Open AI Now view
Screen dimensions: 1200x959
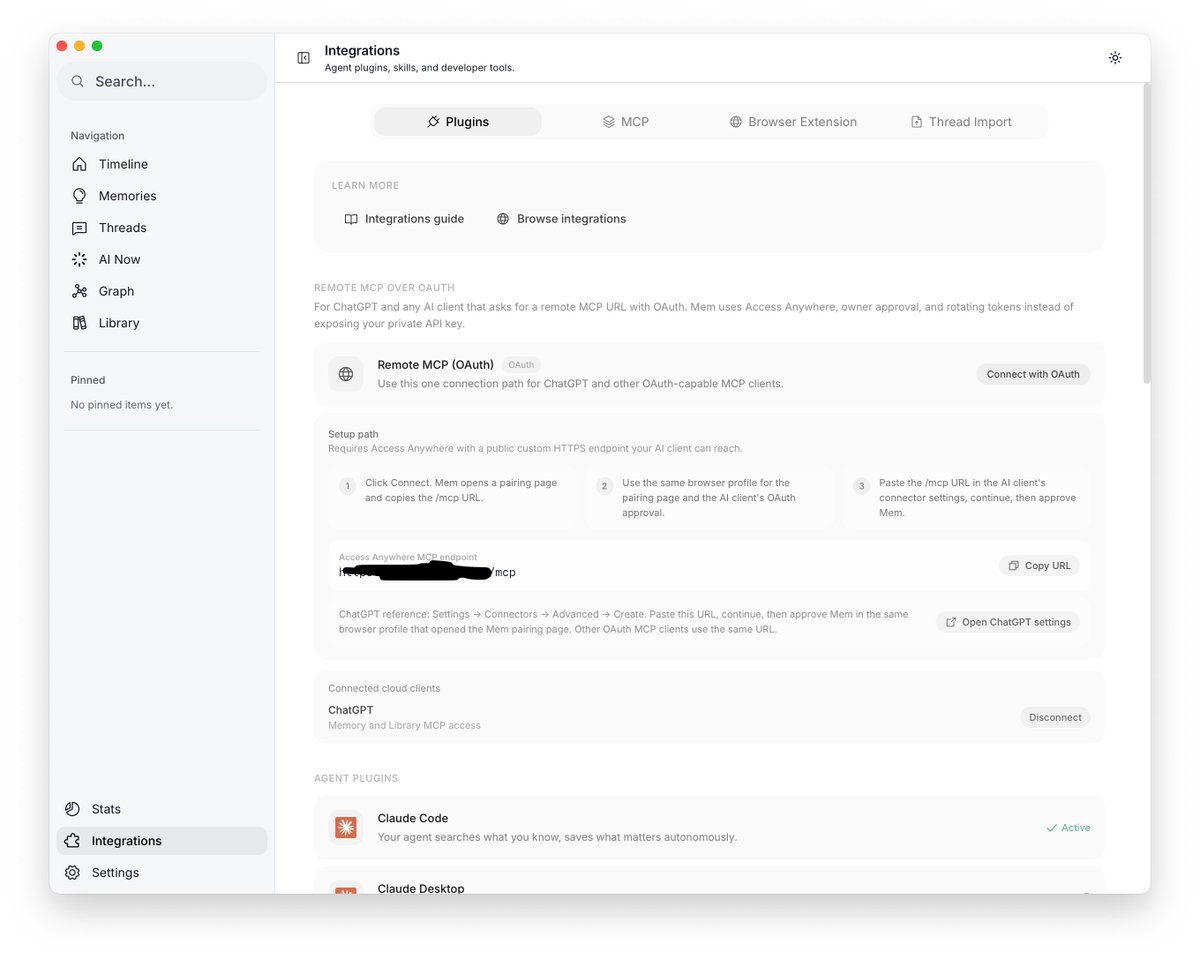coord(162,259)
